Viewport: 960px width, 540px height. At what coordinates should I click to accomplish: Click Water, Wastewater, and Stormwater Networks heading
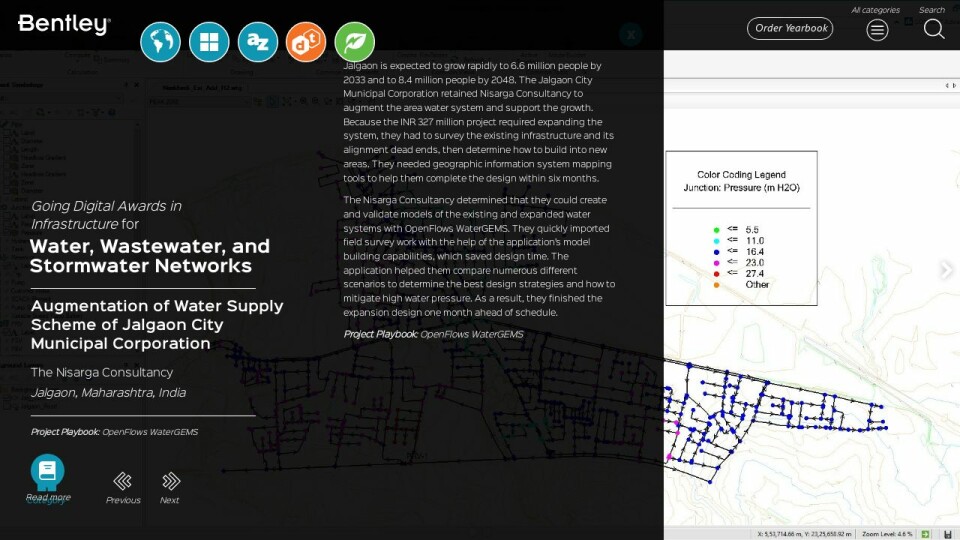click(149, 256)
